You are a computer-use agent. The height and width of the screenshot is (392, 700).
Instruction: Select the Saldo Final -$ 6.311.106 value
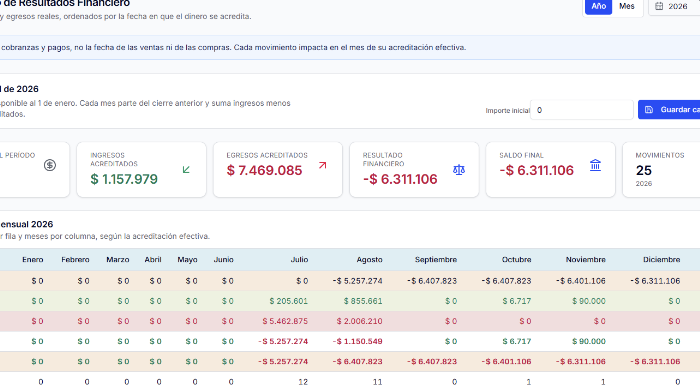536,170
